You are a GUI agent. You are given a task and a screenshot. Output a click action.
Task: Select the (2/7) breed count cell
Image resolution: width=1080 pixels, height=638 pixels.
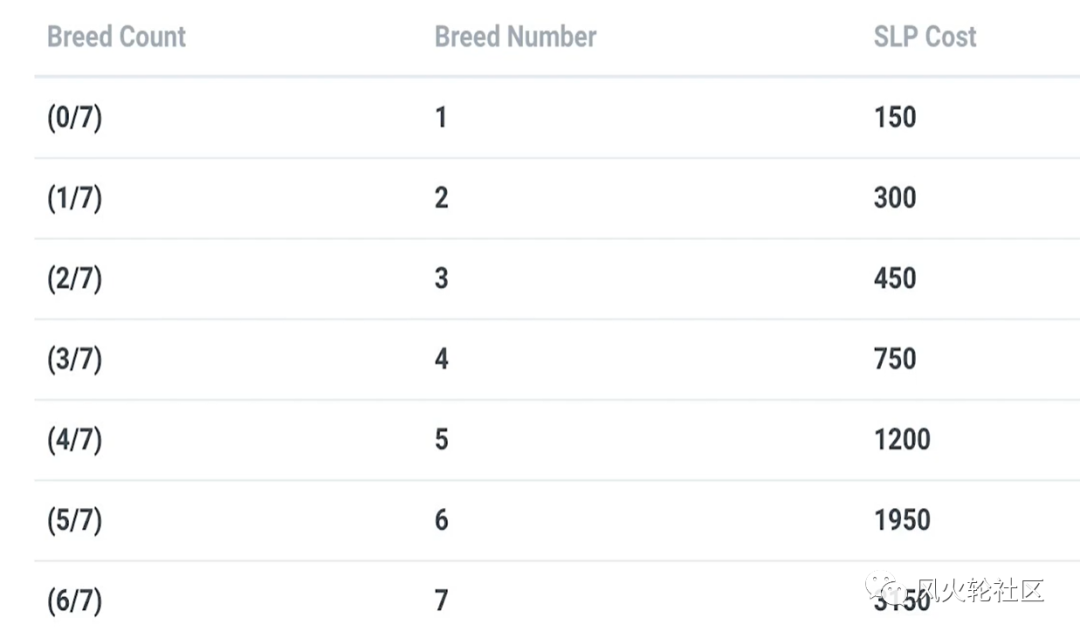pyautogui.click(x=74, y=278)
